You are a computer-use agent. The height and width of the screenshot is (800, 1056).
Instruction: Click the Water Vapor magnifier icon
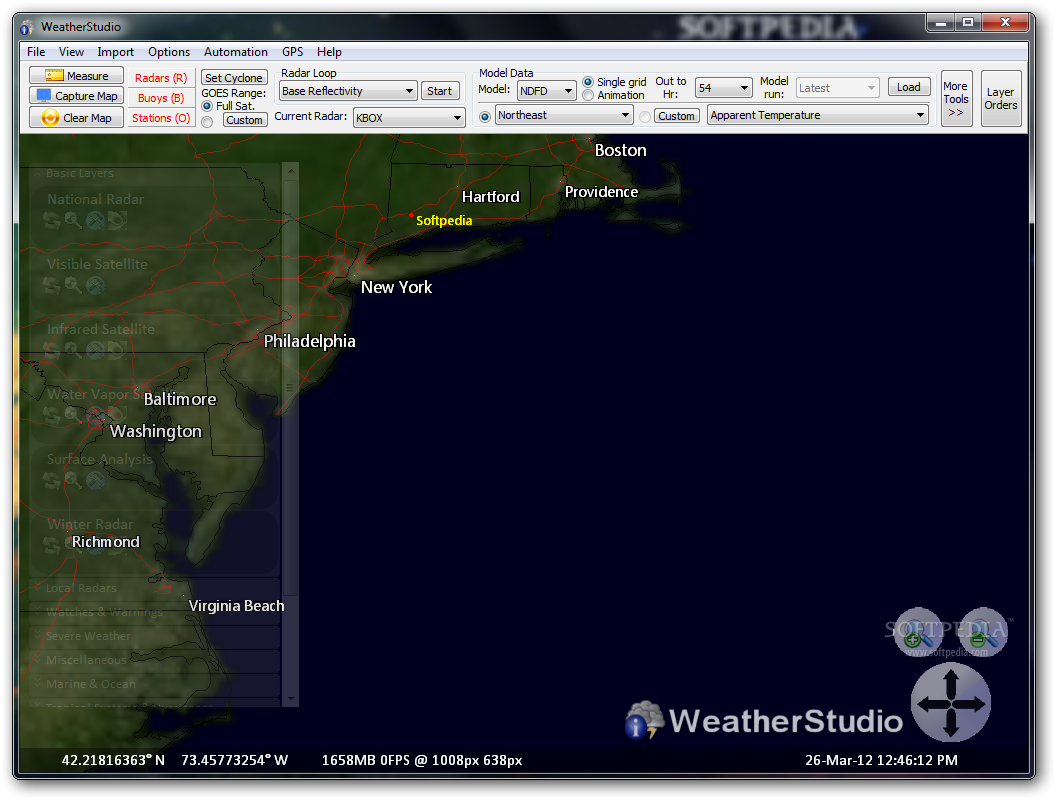point(73,415)
